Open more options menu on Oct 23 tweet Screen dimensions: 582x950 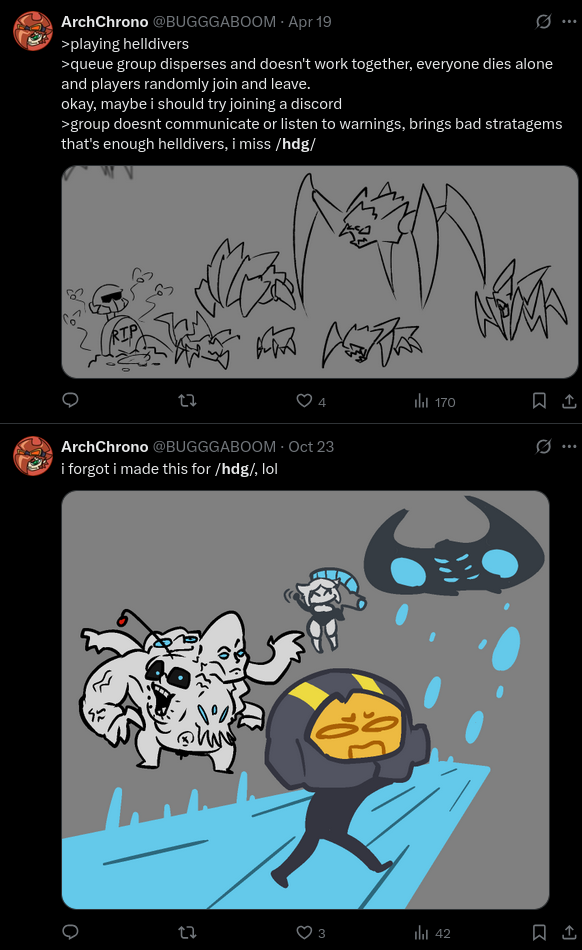[x=569, y=447]
